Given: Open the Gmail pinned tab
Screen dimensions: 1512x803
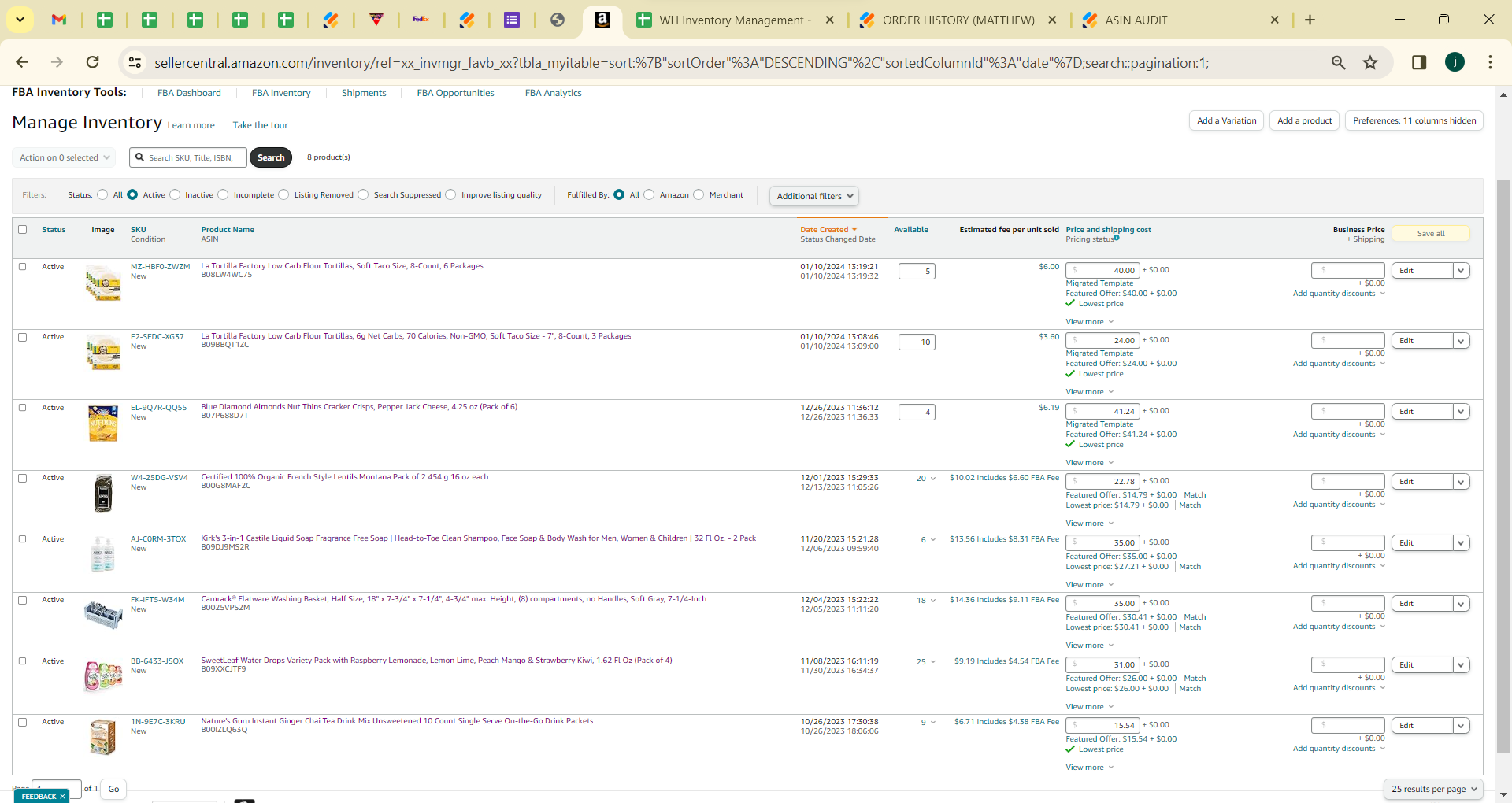Looking at the screenshot, I should [59, 20].
